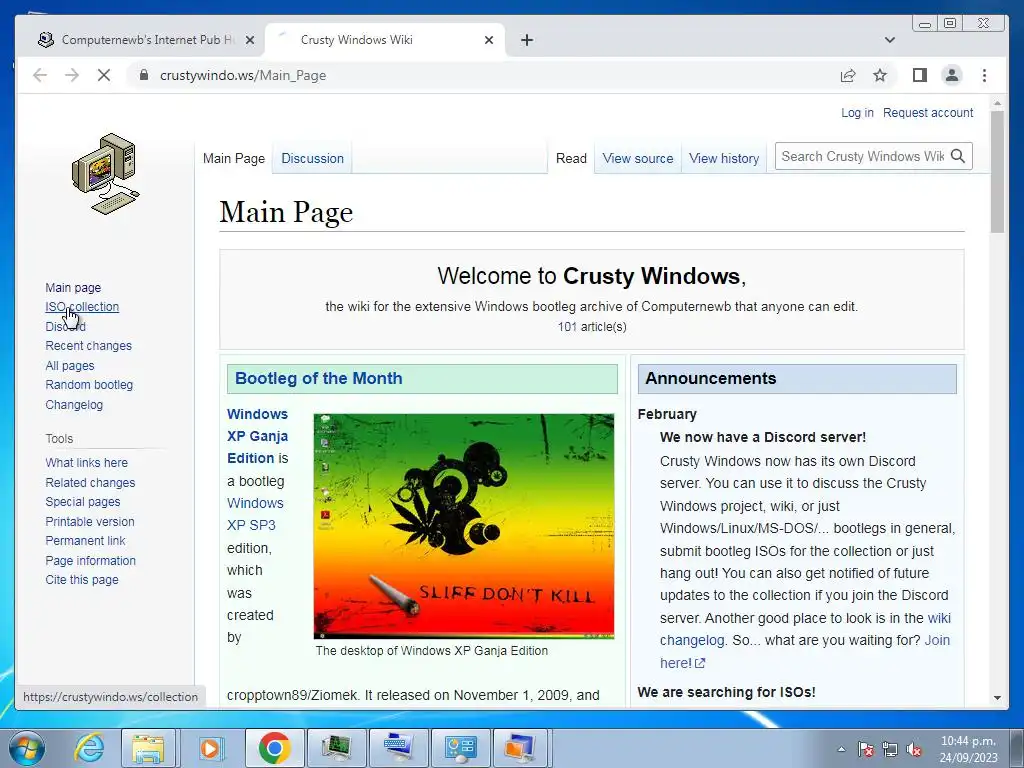
Task: Click the Ganja Edition desktop thumbnail
Action: 464,526
